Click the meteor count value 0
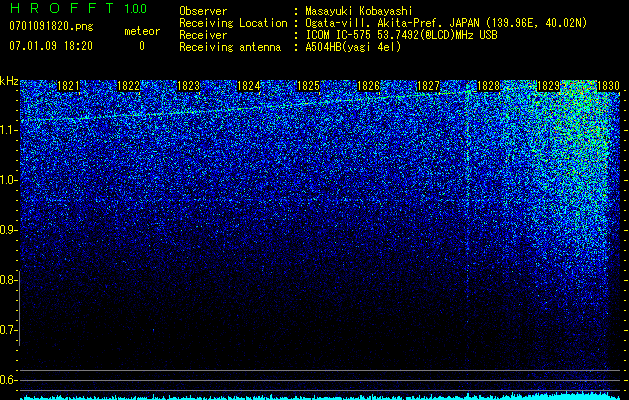The width and height of the screenshot is (629, 400). 142,46
